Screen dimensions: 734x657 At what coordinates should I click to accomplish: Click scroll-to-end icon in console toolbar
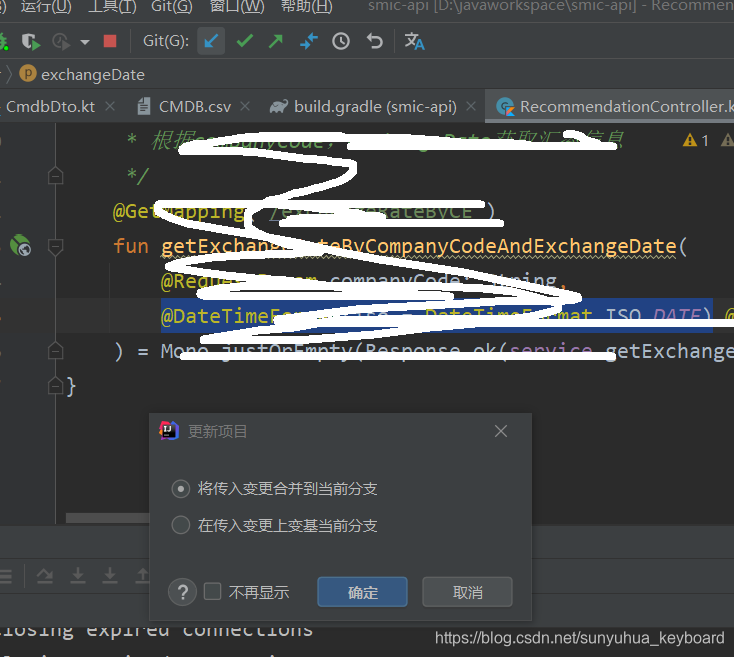click(x=45, y=575)
